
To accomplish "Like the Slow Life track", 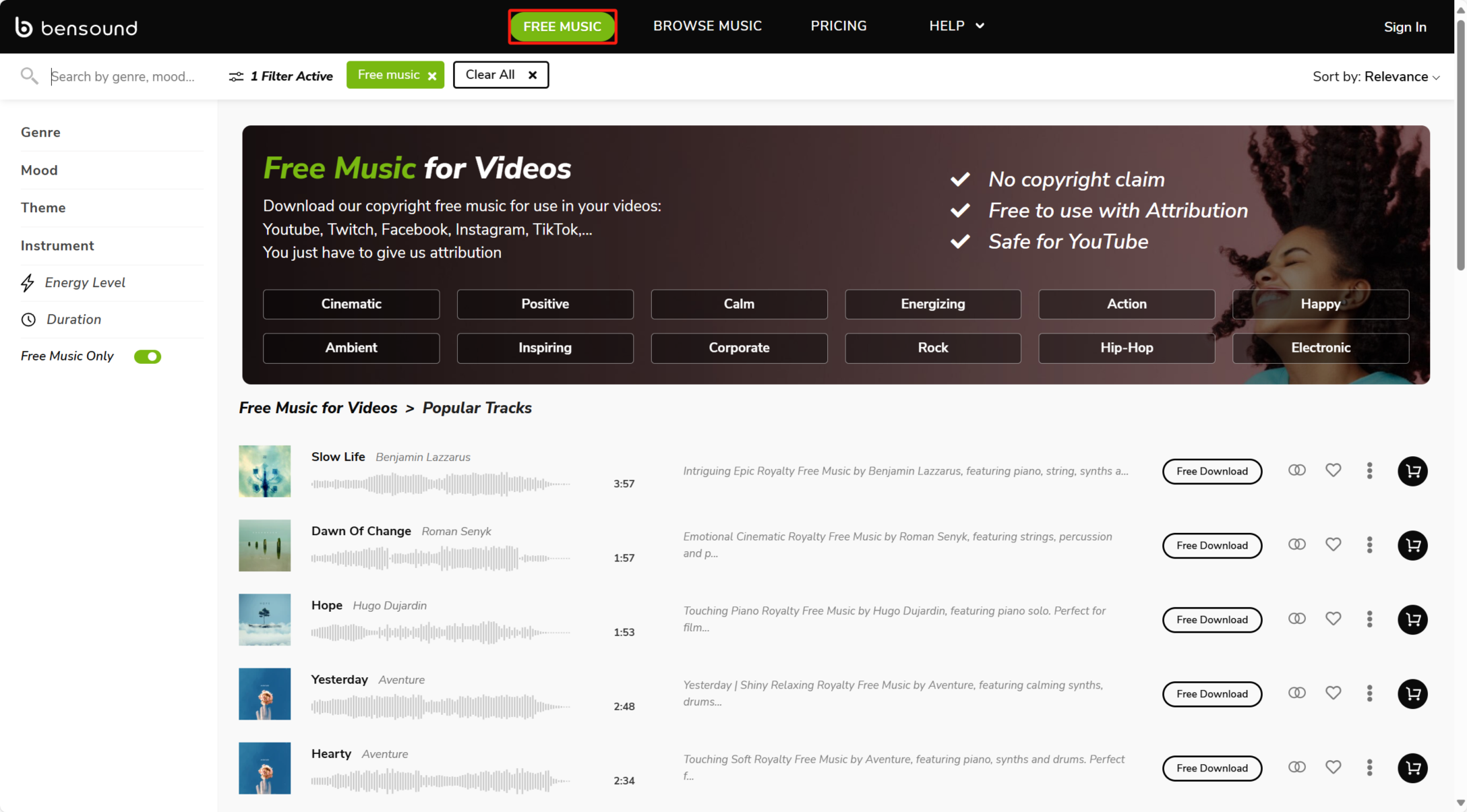I will pos(1333,470).
